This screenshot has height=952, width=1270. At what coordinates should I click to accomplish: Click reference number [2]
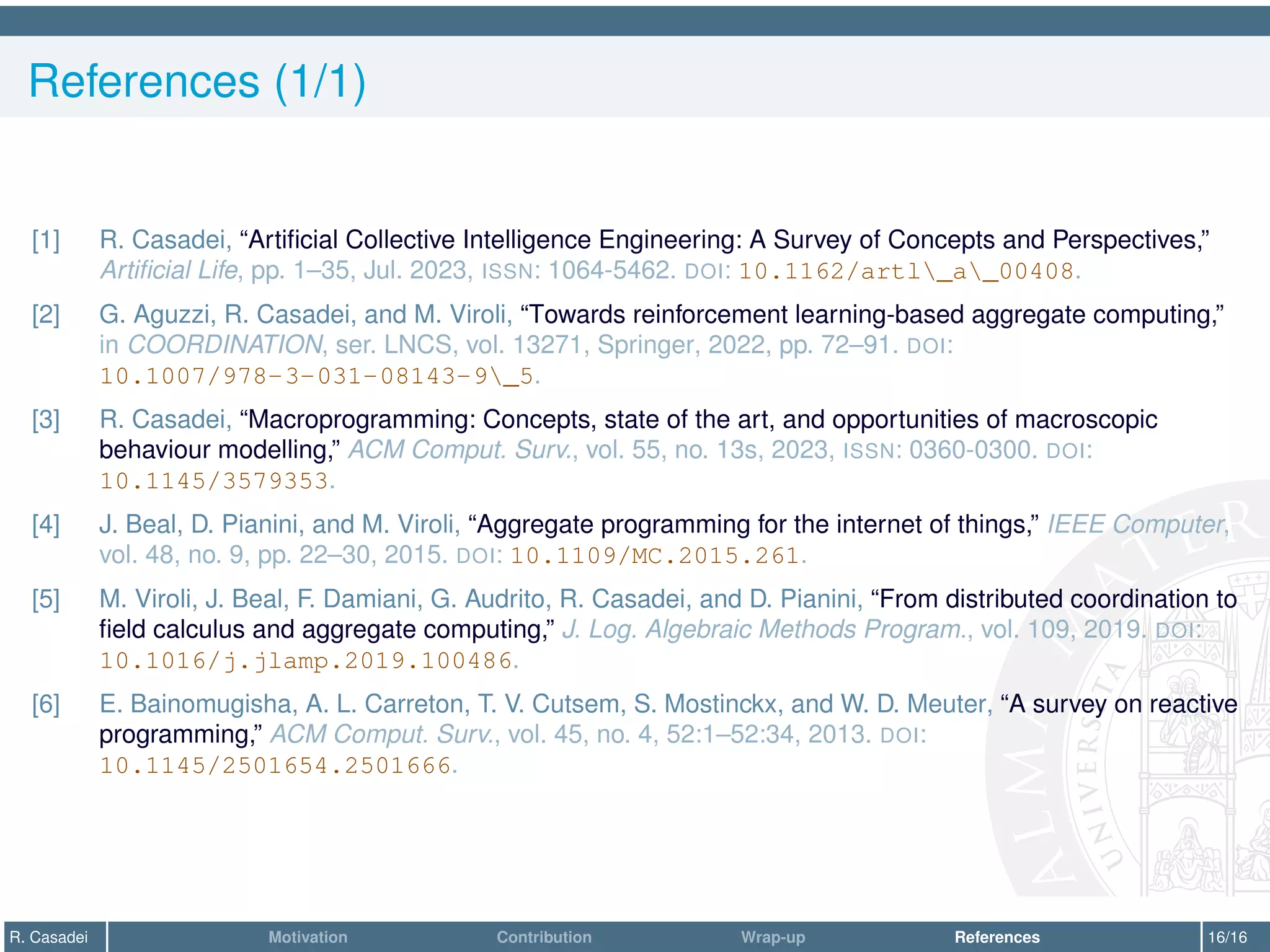[46, 315]
